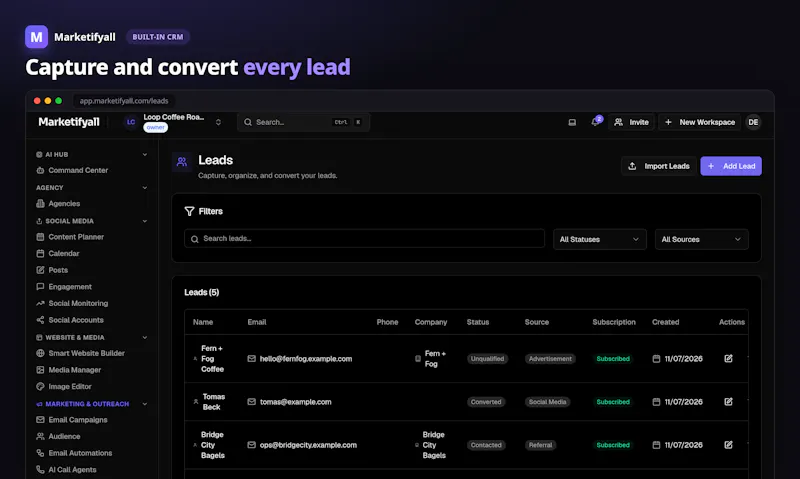800x479 pixels.
Task: Click the Invite button
Action: [631, 122]
